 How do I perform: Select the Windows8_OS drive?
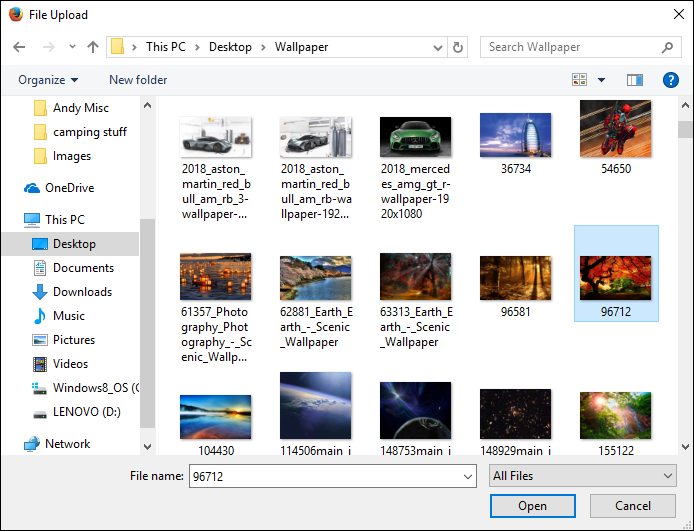(85, 388)
